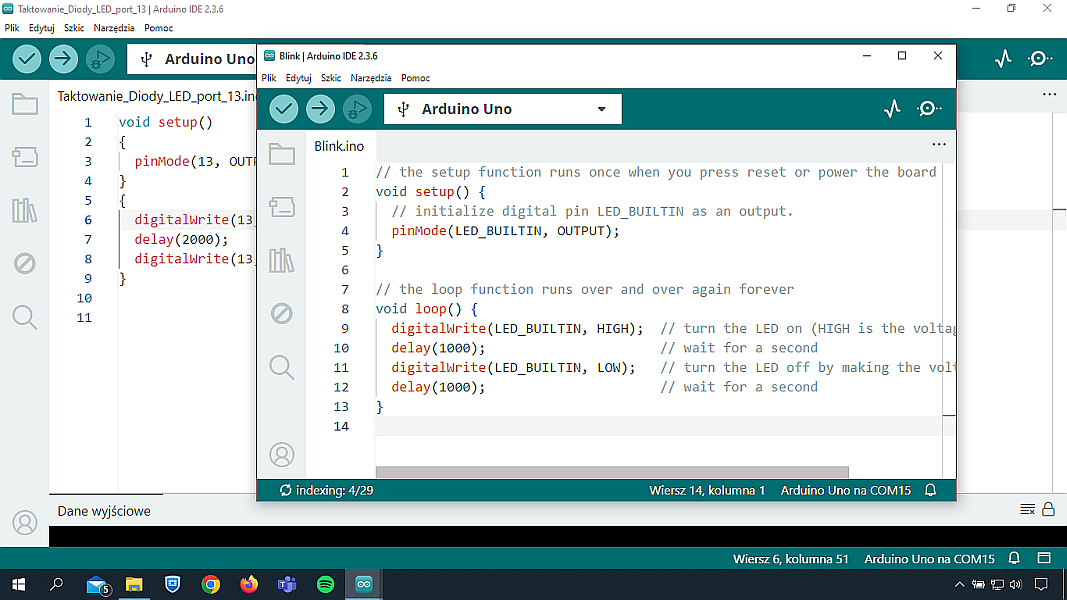Open Blink.ino tab more options menu
Viewport: 1067px width, 600px height.
point(939,144)
